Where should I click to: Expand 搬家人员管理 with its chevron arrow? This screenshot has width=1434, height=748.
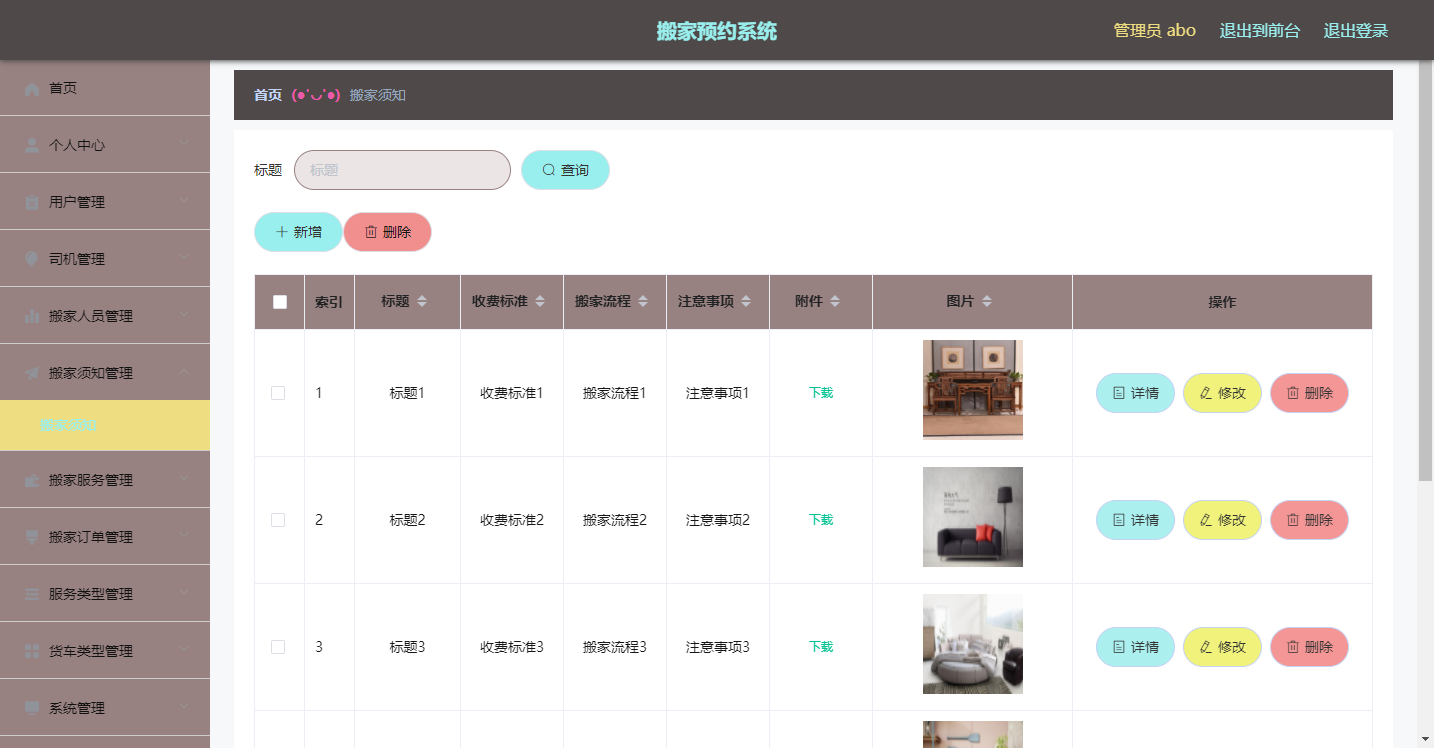pyautogui.click(x=184, y=315)
